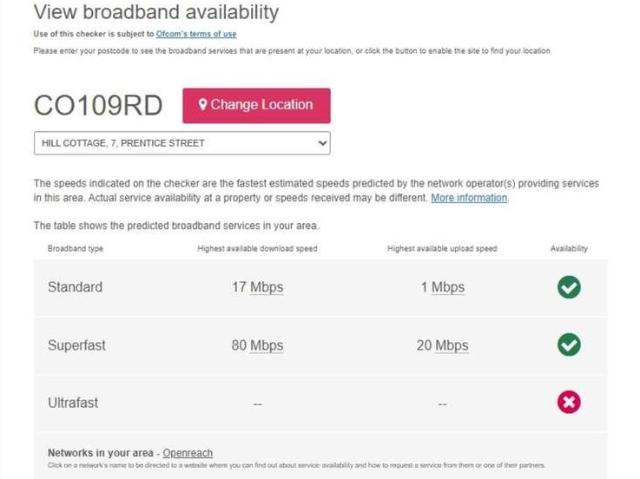Click the address selector chevron arrow
640x479 pixels.
321,143
